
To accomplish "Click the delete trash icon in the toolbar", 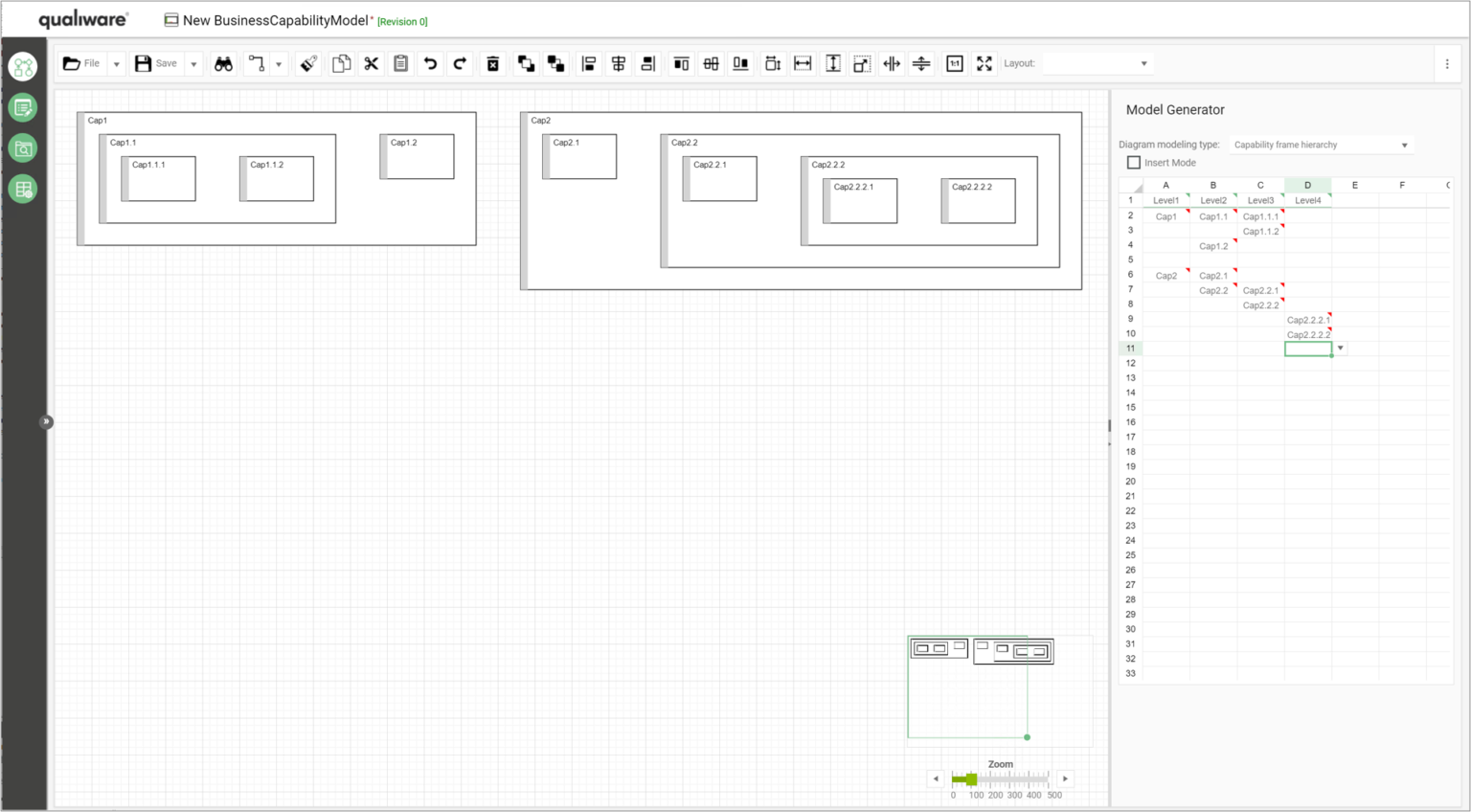I will click(492, 63).
